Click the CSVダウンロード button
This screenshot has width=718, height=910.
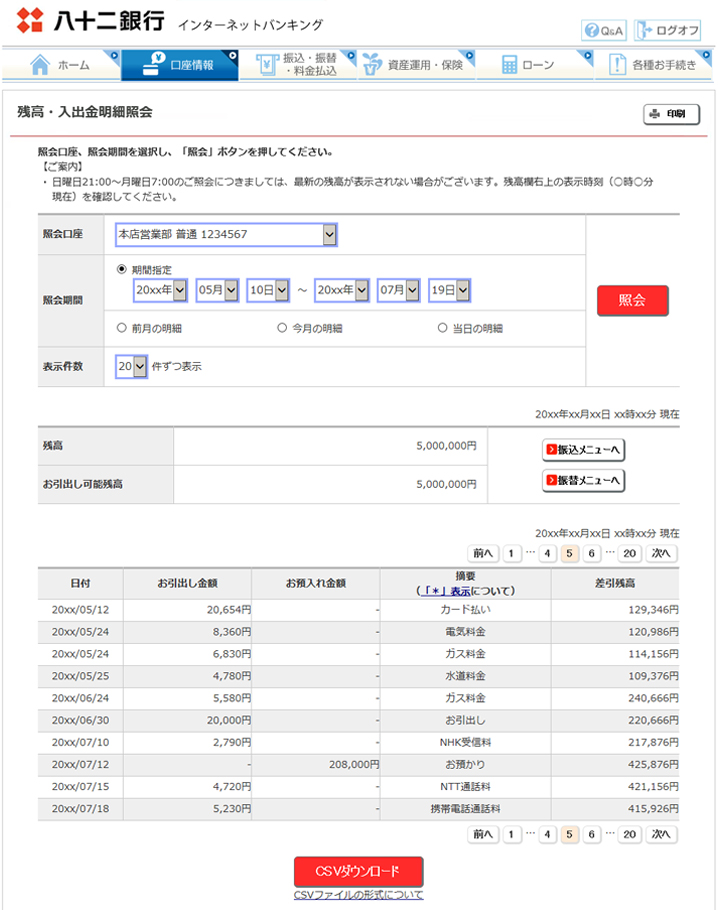pos(358,871)
